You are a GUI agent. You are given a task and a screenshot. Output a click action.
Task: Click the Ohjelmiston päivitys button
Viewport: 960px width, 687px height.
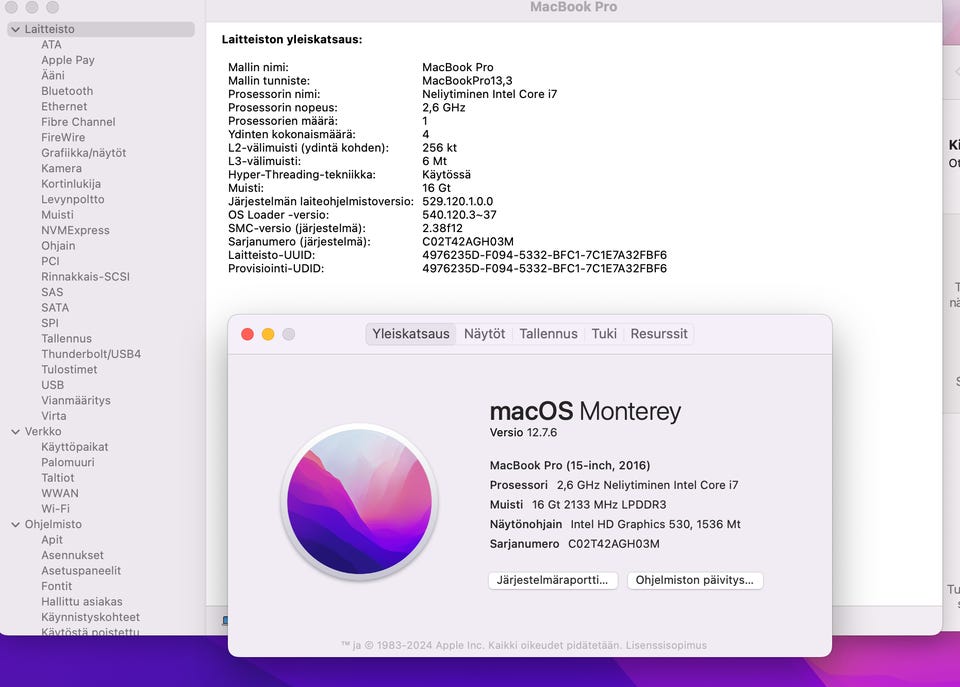click(x=695, y=580)
